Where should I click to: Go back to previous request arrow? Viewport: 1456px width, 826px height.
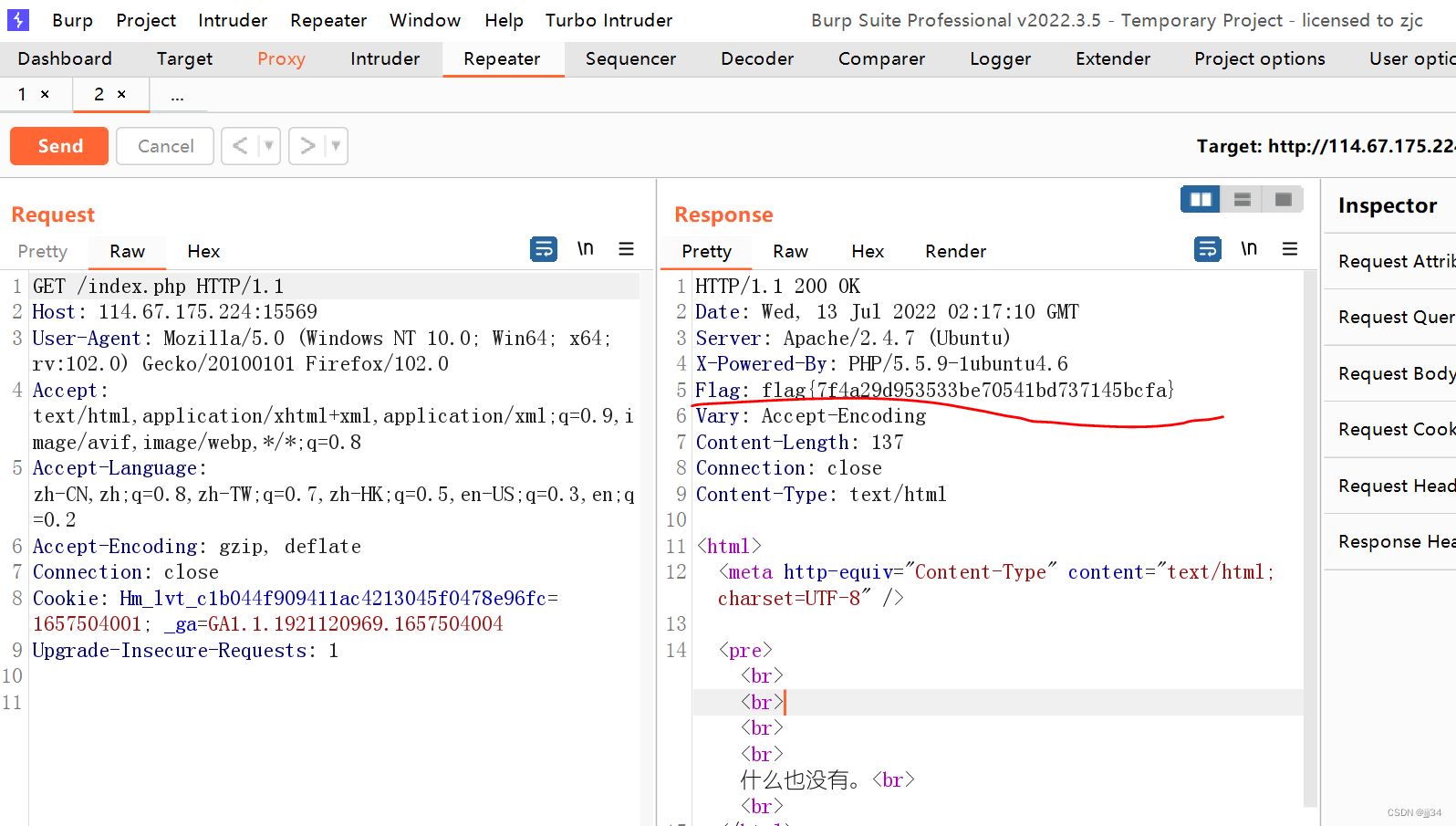240,146
